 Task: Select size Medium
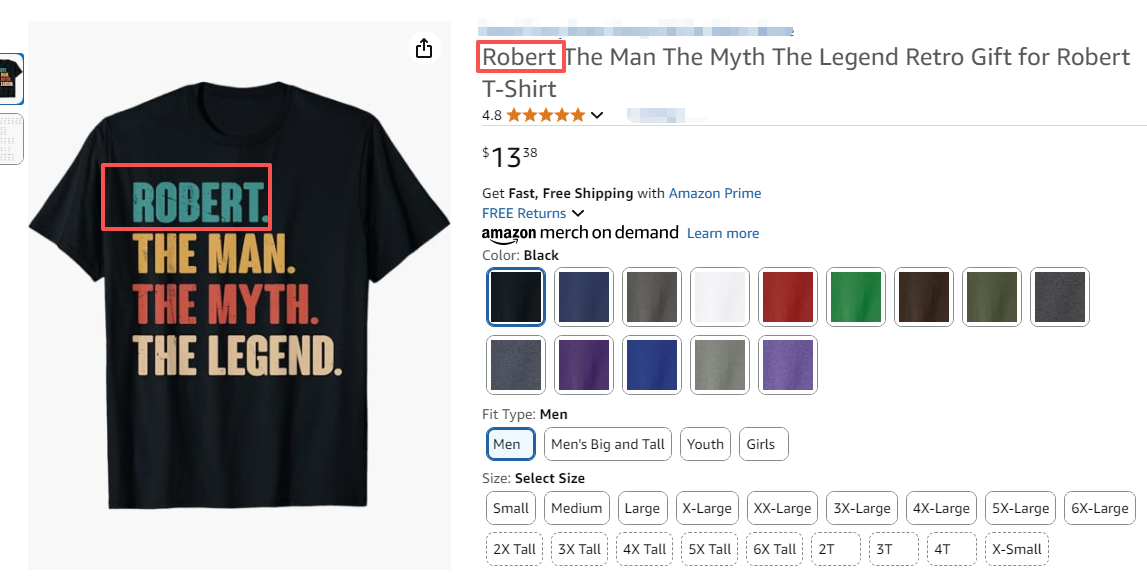coord(577,508)
